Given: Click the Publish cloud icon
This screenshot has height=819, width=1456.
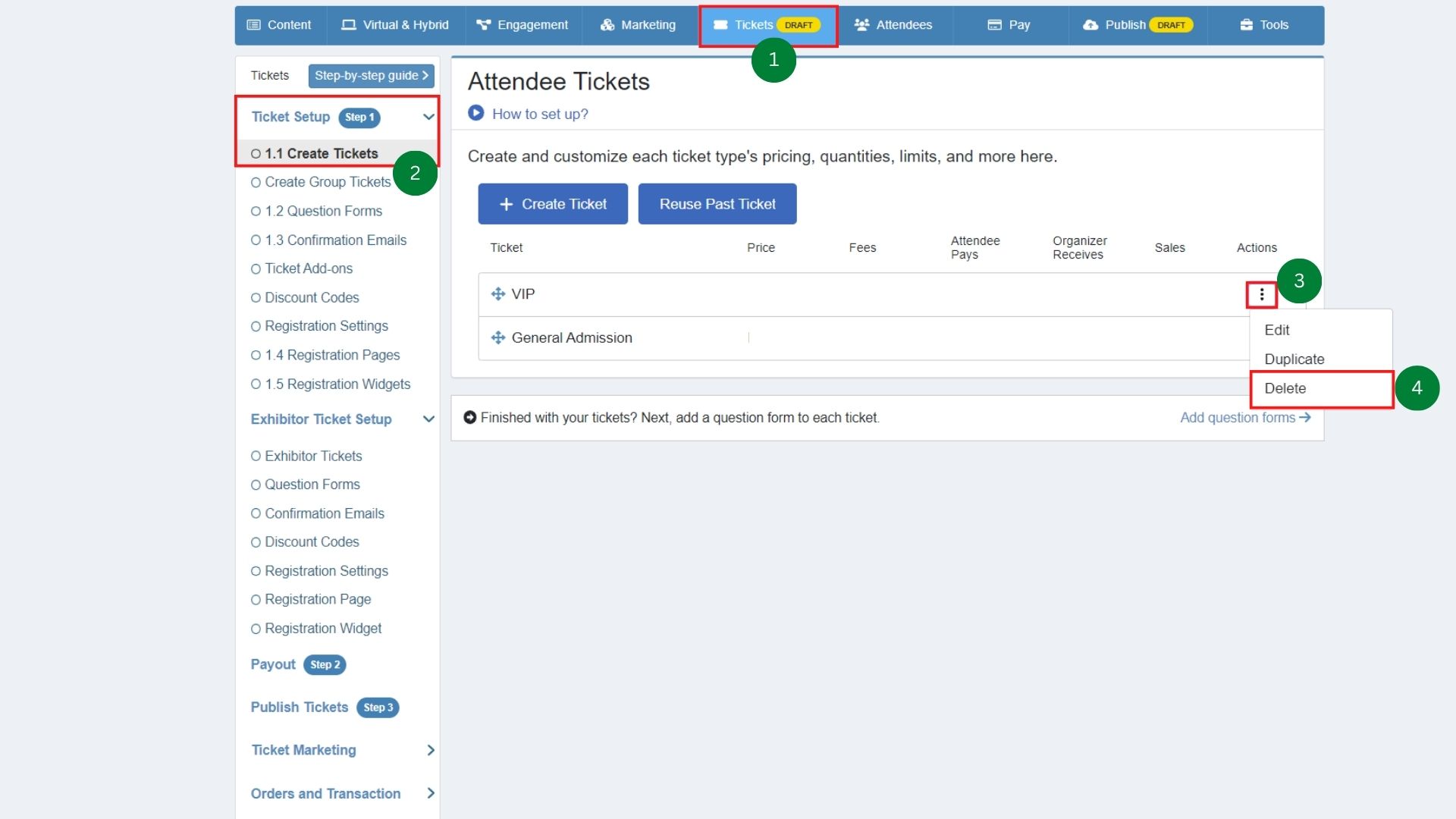Looking at the screenshot, I should point(1090,25).
